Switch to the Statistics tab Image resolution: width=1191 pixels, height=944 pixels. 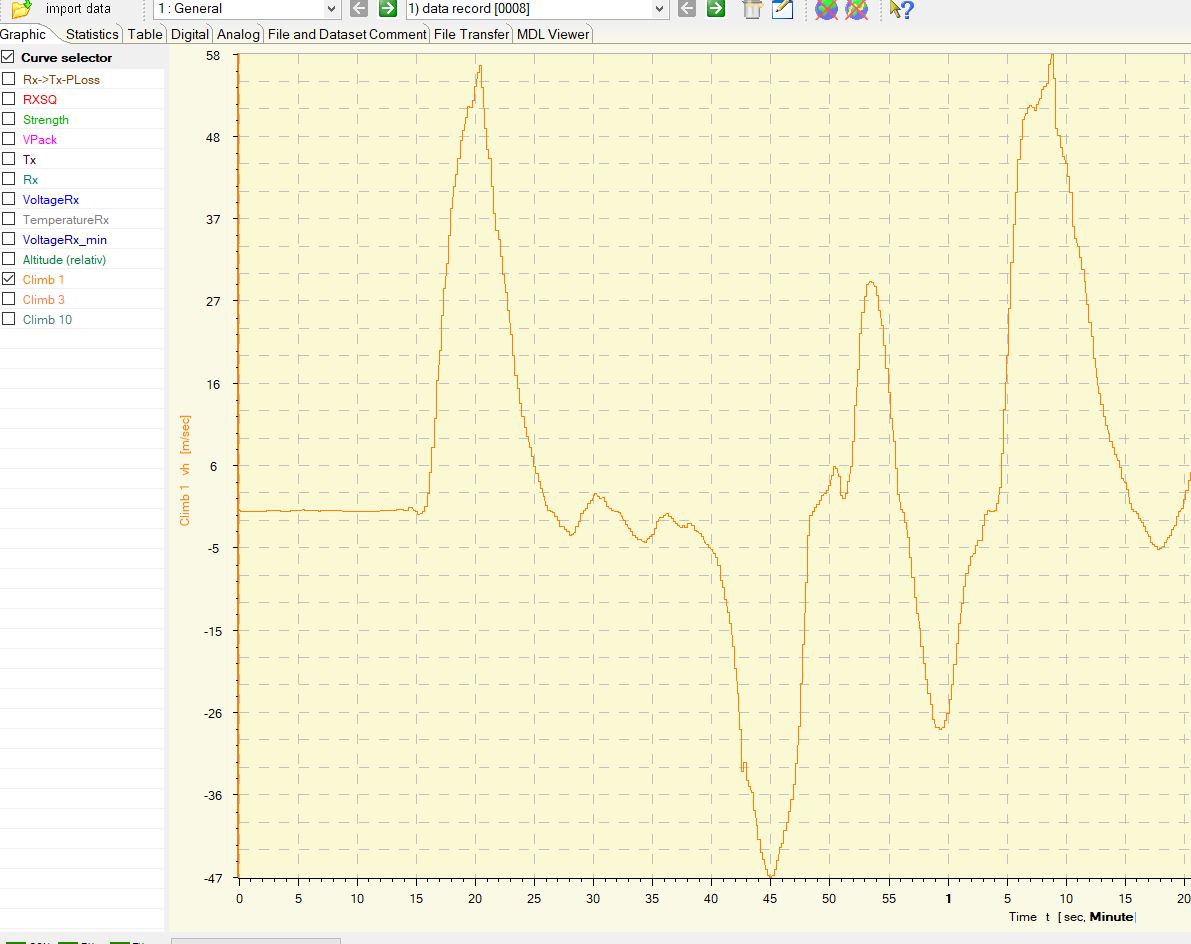[x=92, y=34]
